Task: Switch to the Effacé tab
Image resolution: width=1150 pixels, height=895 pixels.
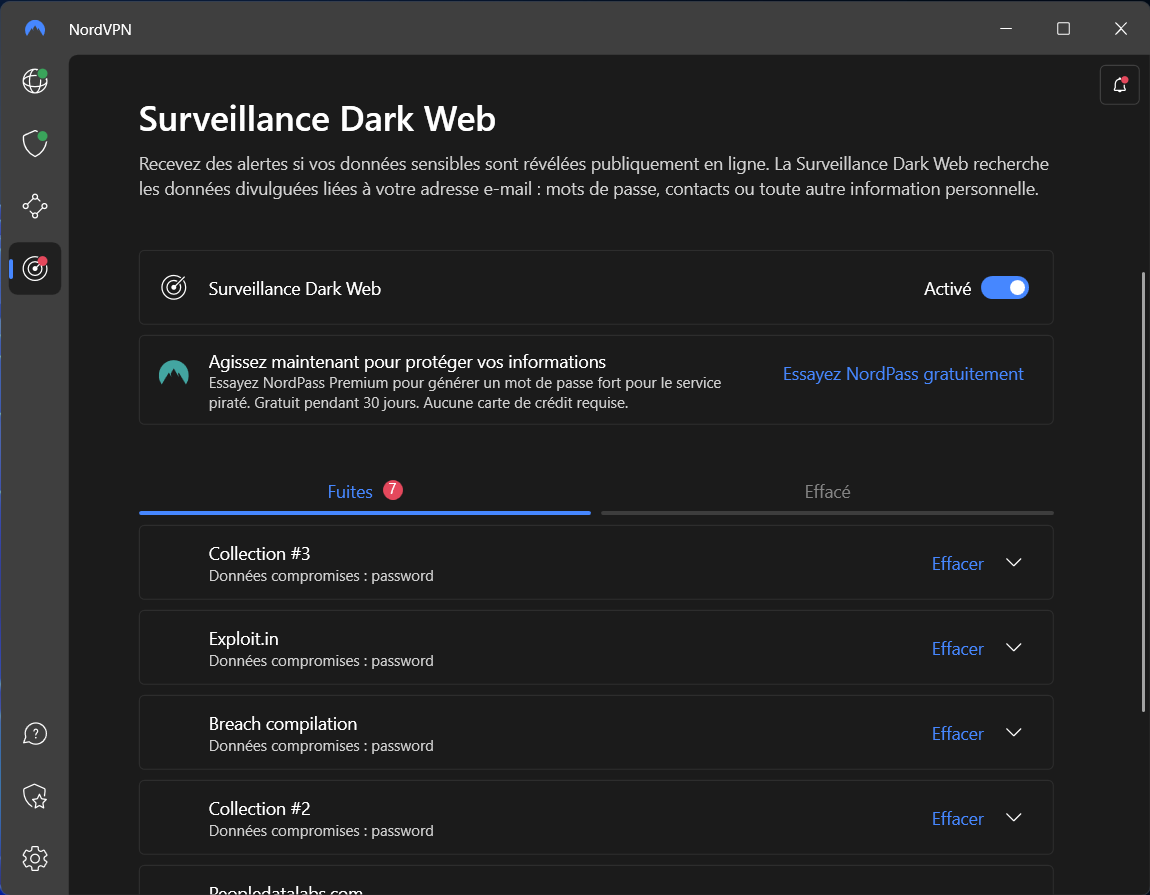Action: pos(827,492)
